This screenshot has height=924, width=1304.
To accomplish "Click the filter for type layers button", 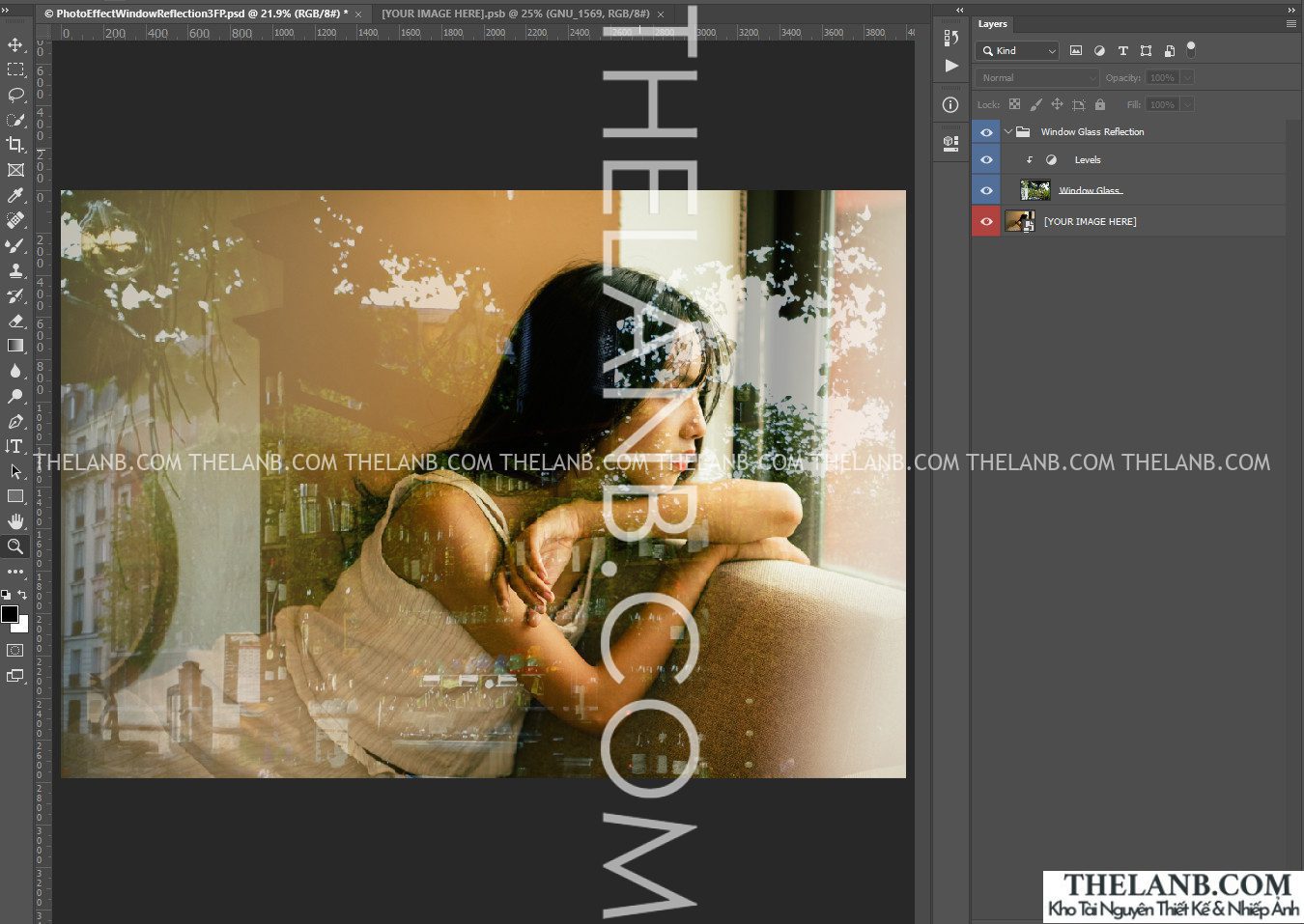I will 1122,51.
